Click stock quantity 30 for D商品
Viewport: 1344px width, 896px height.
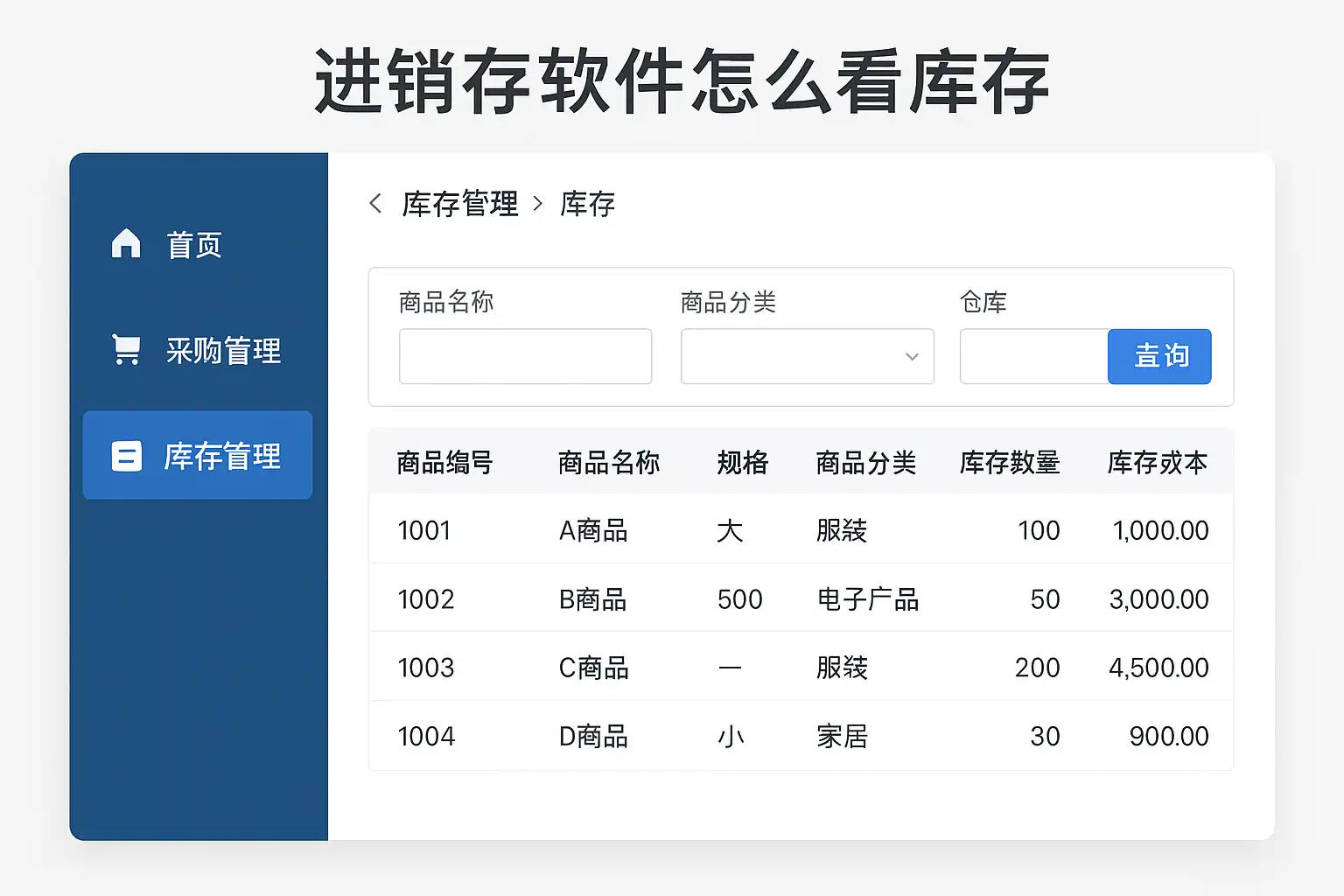[x=1045, y=737]
